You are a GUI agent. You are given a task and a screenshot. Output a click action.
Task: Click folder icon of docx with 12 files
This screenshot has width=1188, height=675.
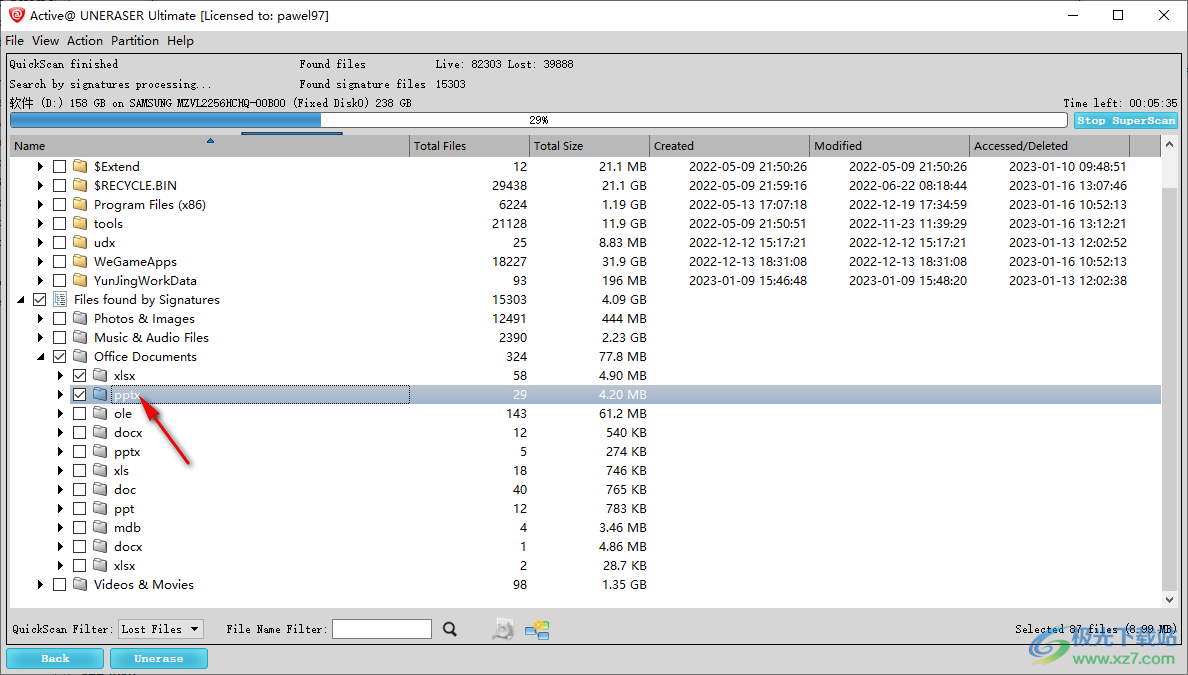click(100, 432)
